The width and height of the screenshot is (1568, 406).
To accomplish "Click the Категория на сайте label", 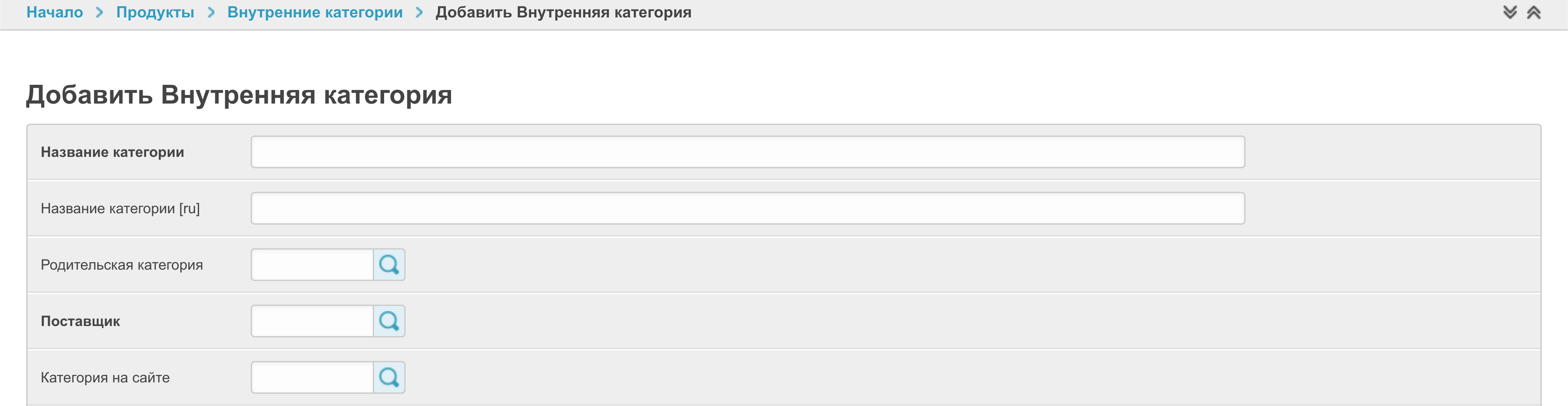I will click(x=105, y=378).
